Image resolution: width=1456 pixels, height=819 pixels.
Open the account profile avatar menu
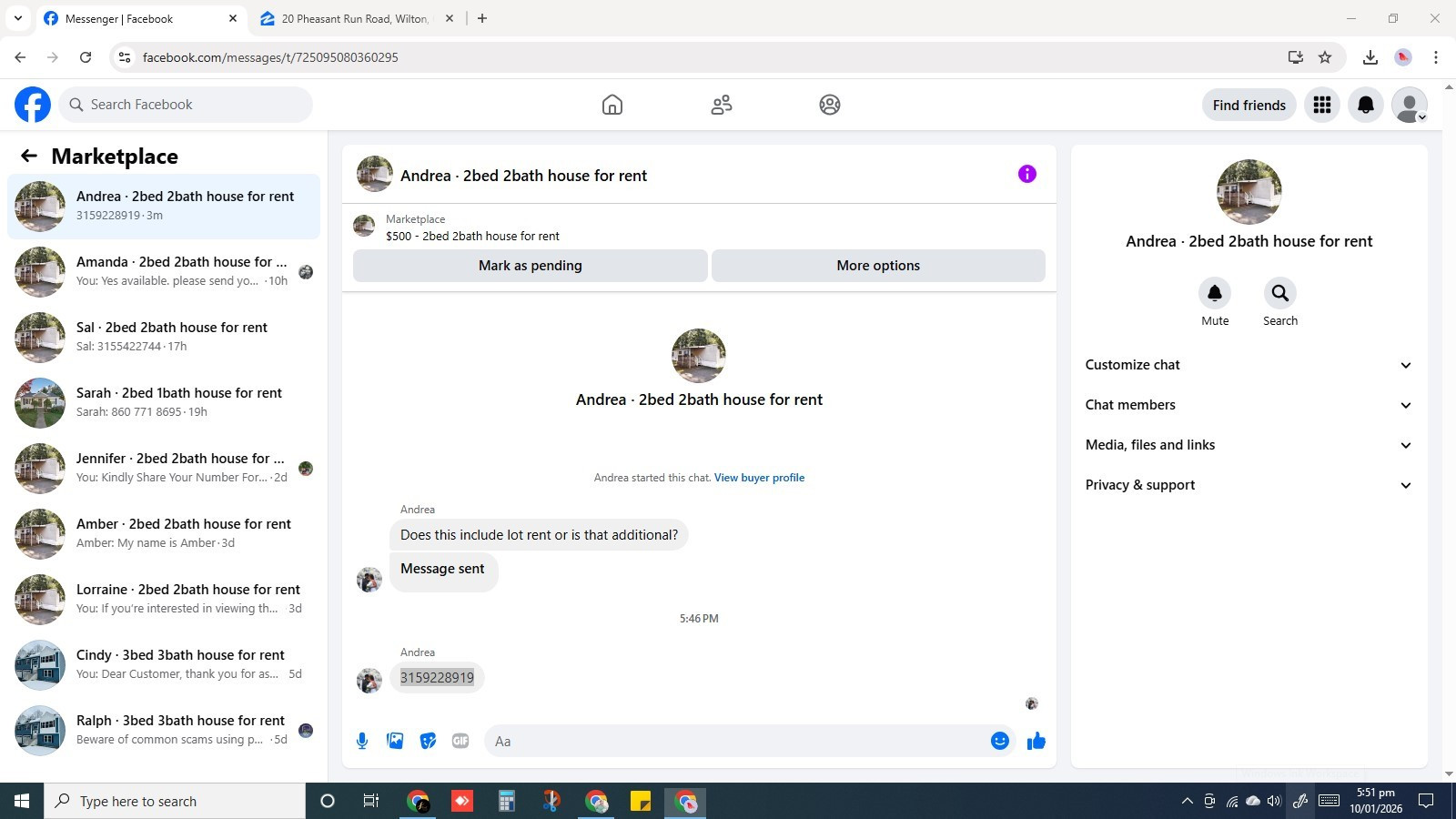[x=1410, y=105]
